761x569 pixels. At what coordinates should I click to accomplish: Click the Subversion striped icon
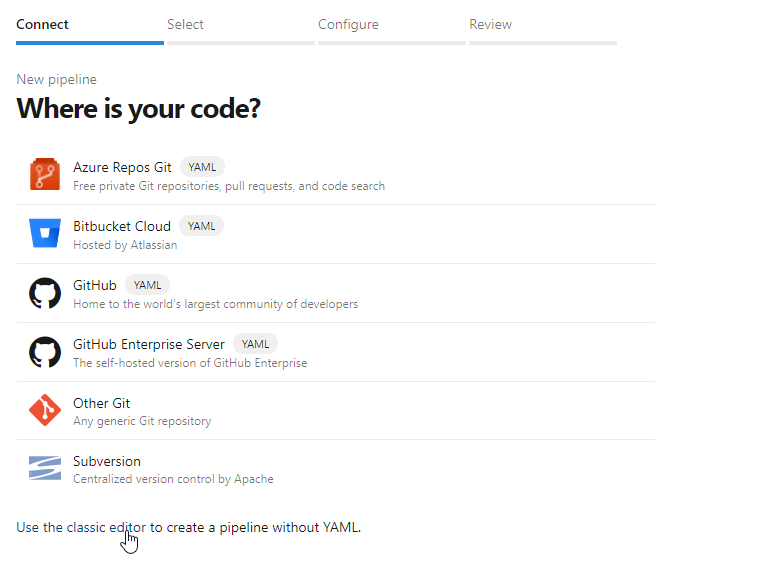[x=45, y=469]
